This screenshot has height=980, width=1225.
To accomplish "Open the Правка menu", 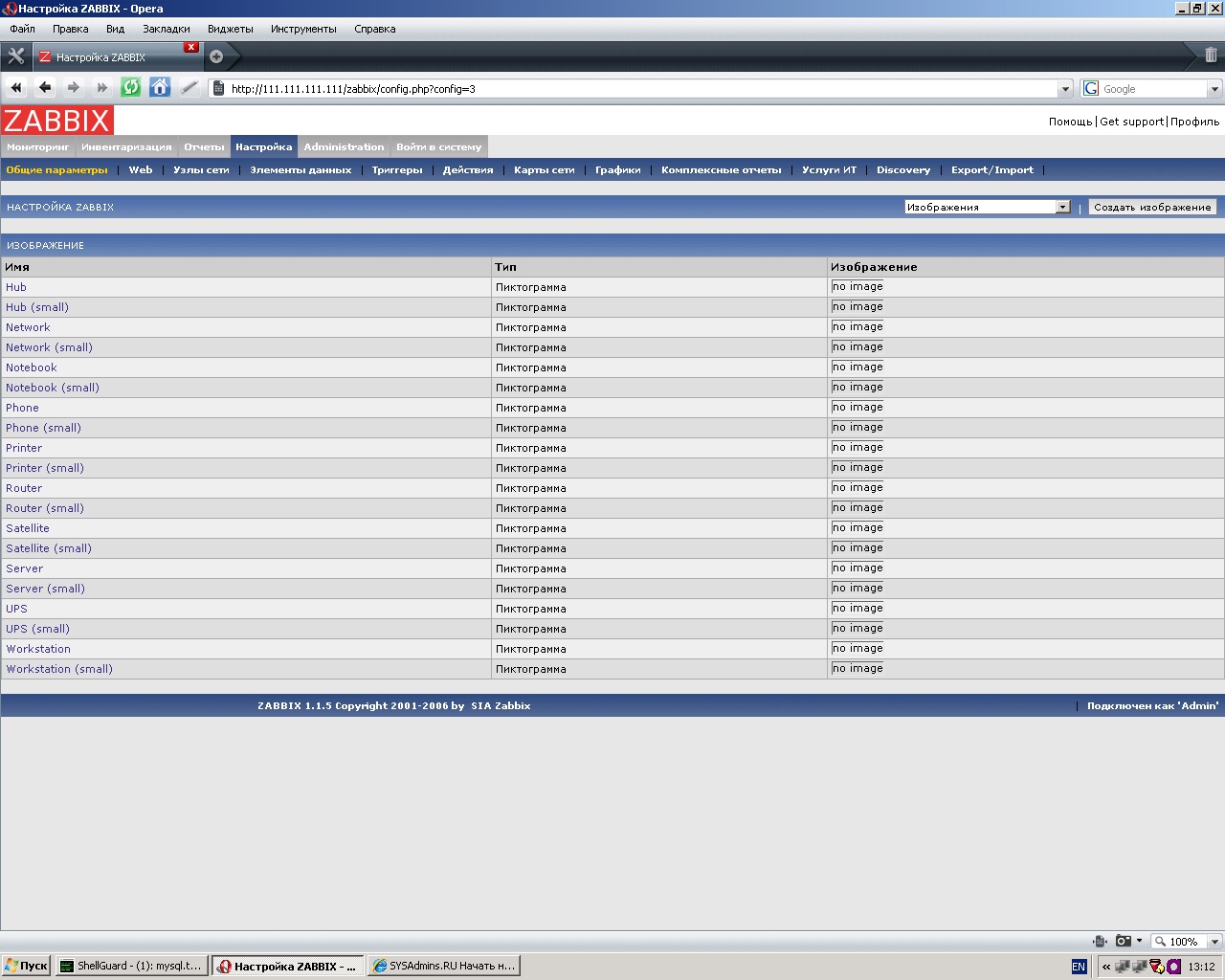I will (x=70, y=29).
